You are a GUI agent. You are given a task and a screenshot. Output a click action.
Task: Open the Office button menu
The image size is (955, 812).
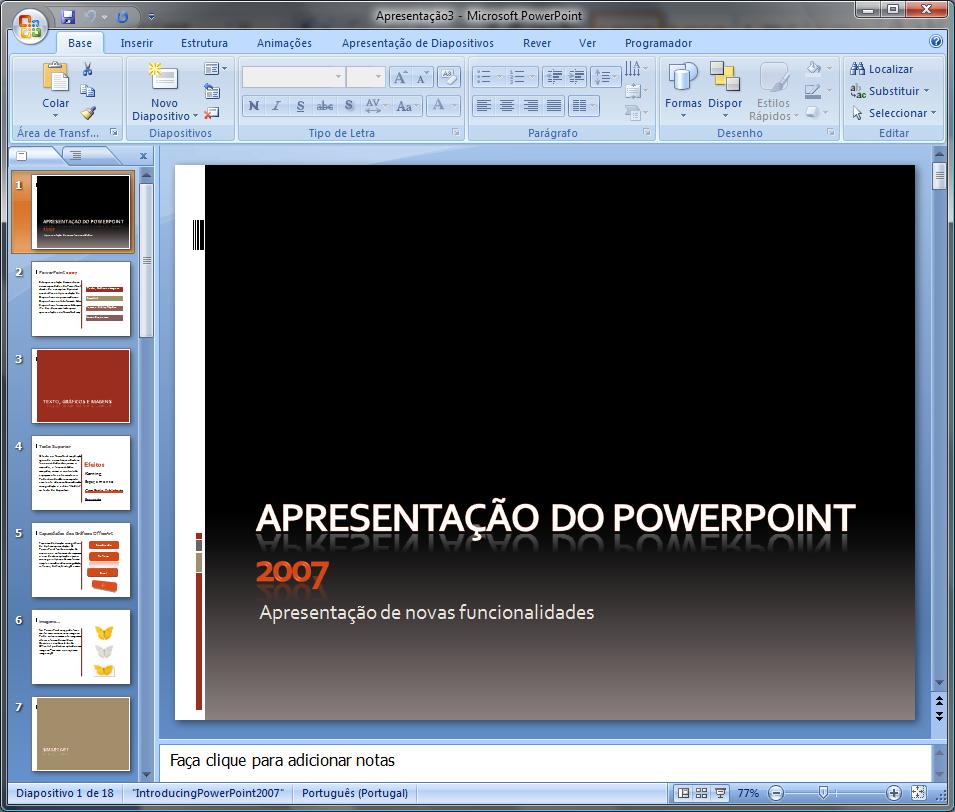(x=30, y=26)
